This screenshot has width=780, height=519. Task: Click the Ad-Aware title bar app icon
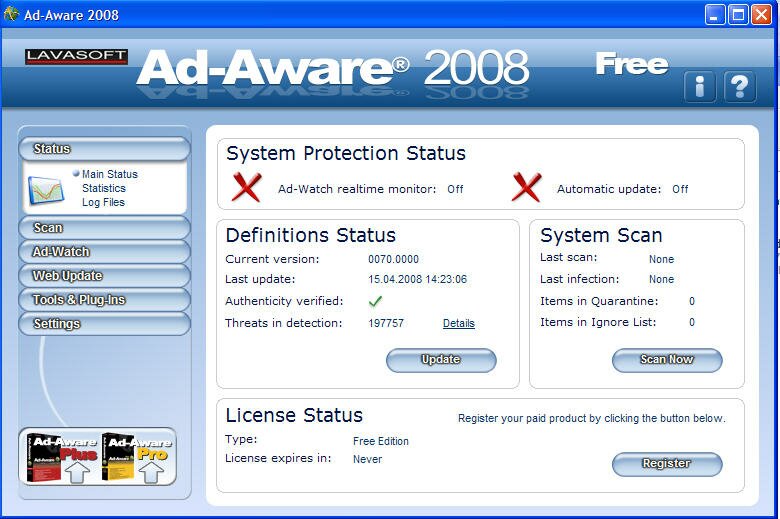coord(11,14)
